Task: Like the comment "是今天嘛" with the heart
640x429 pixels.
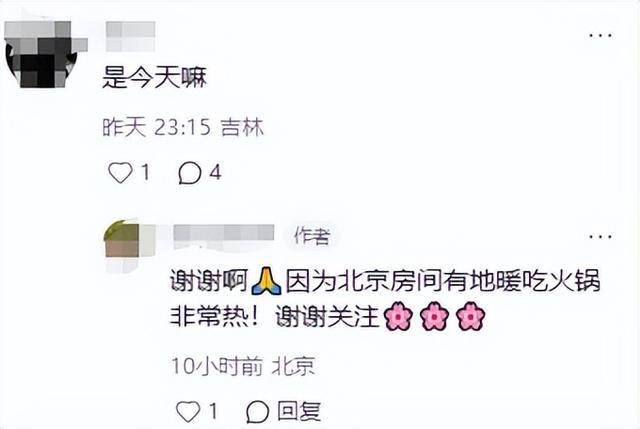Action: click(x=120, y=172)
